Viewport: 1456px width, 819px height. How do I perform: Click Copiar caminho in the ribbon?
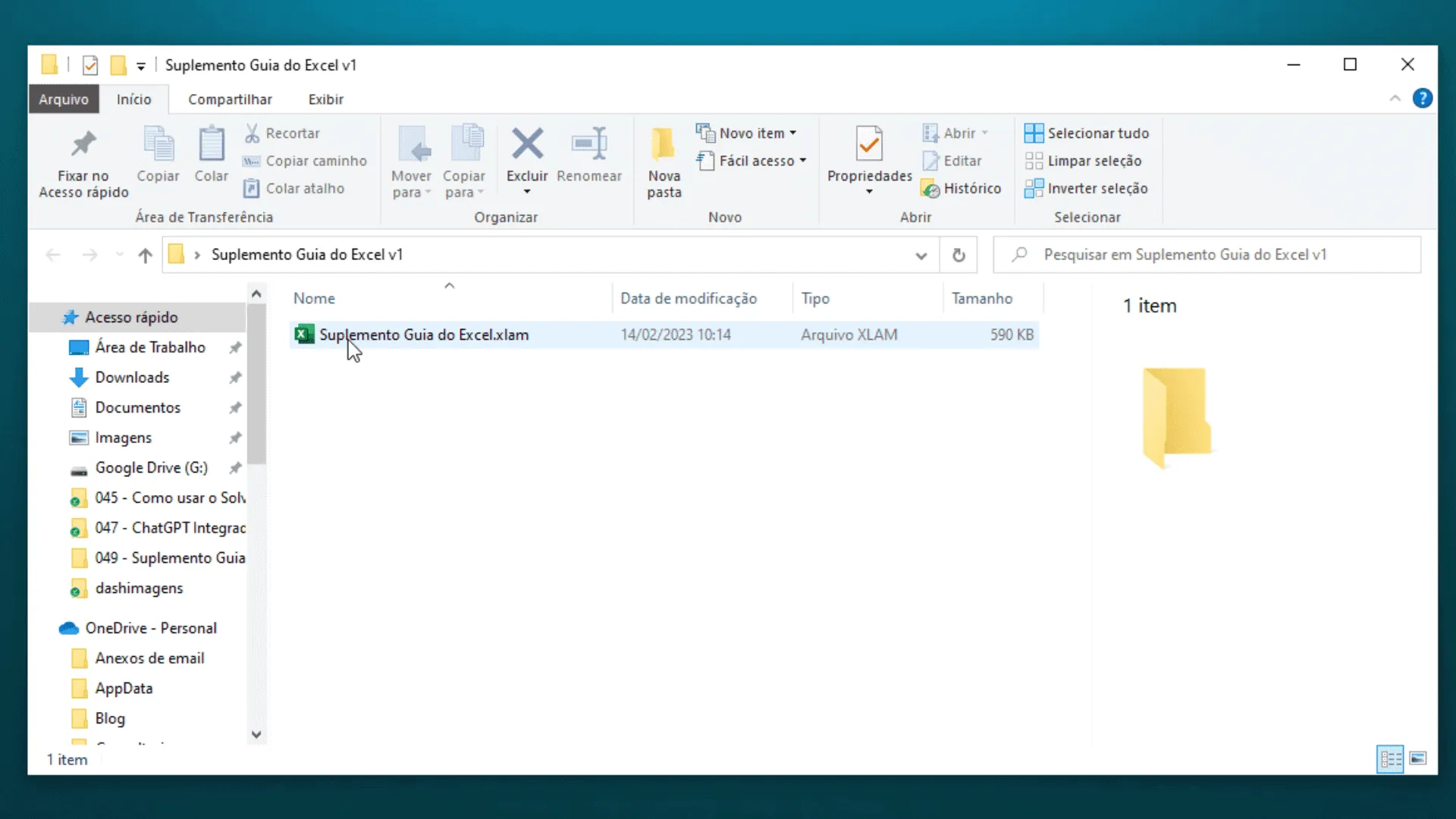click(305, 161)
